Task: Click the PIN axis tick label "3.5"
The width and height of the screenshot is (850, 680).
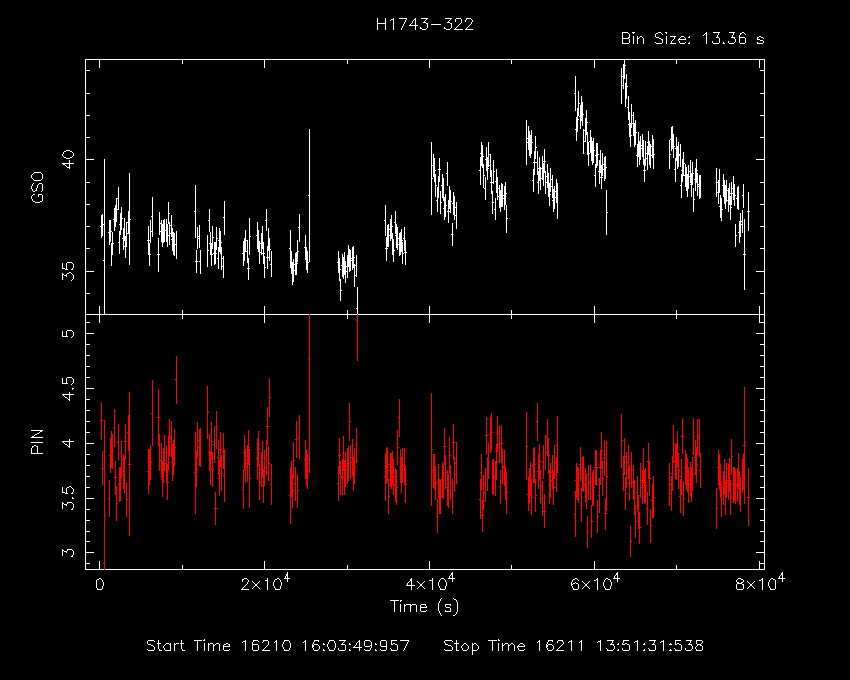Action: click(68, 498)
